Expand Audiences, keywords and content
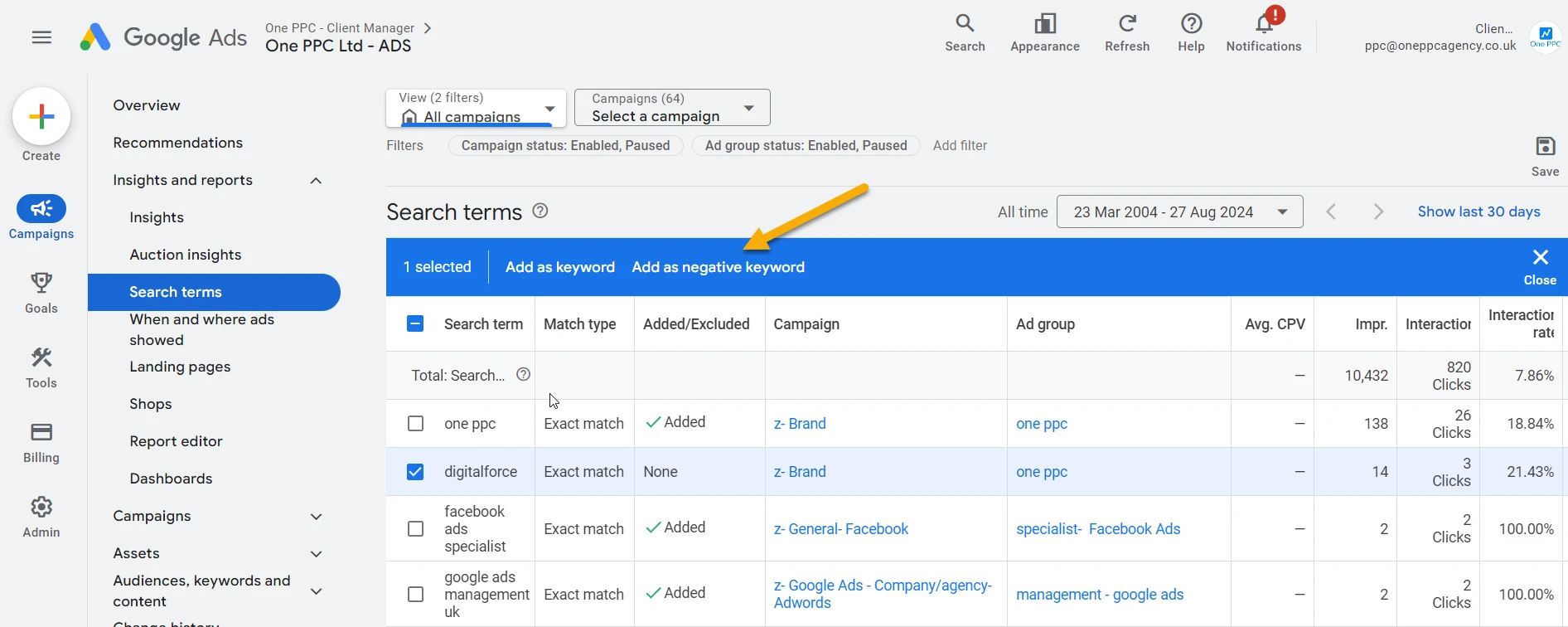This screenshot has width=1568, height=627. (x=316, y=591)
